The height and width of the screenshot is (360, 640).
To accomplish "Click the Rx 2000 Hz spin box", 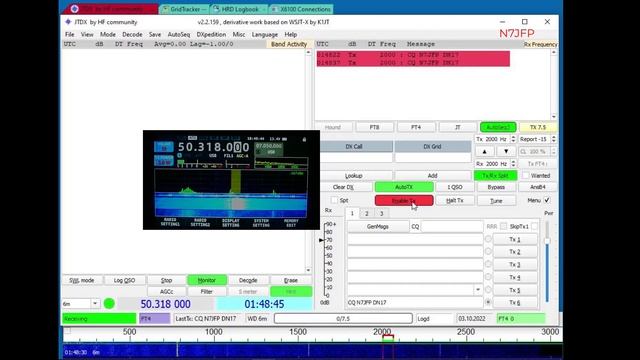I will 495,164.
